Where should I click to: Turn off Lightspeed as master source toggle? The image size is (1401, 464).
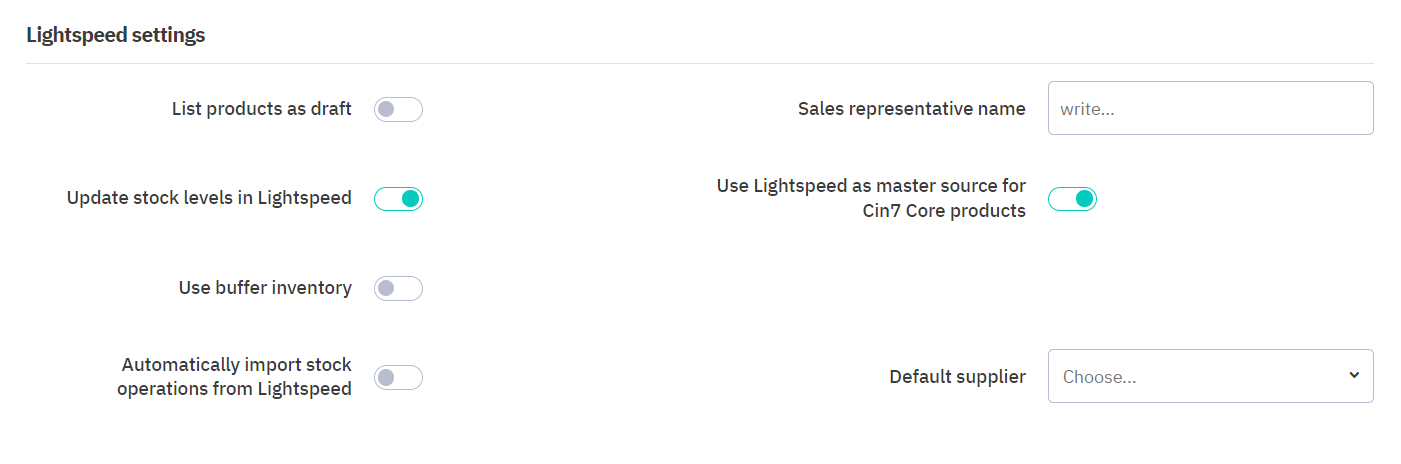[x=1072, y=199]
